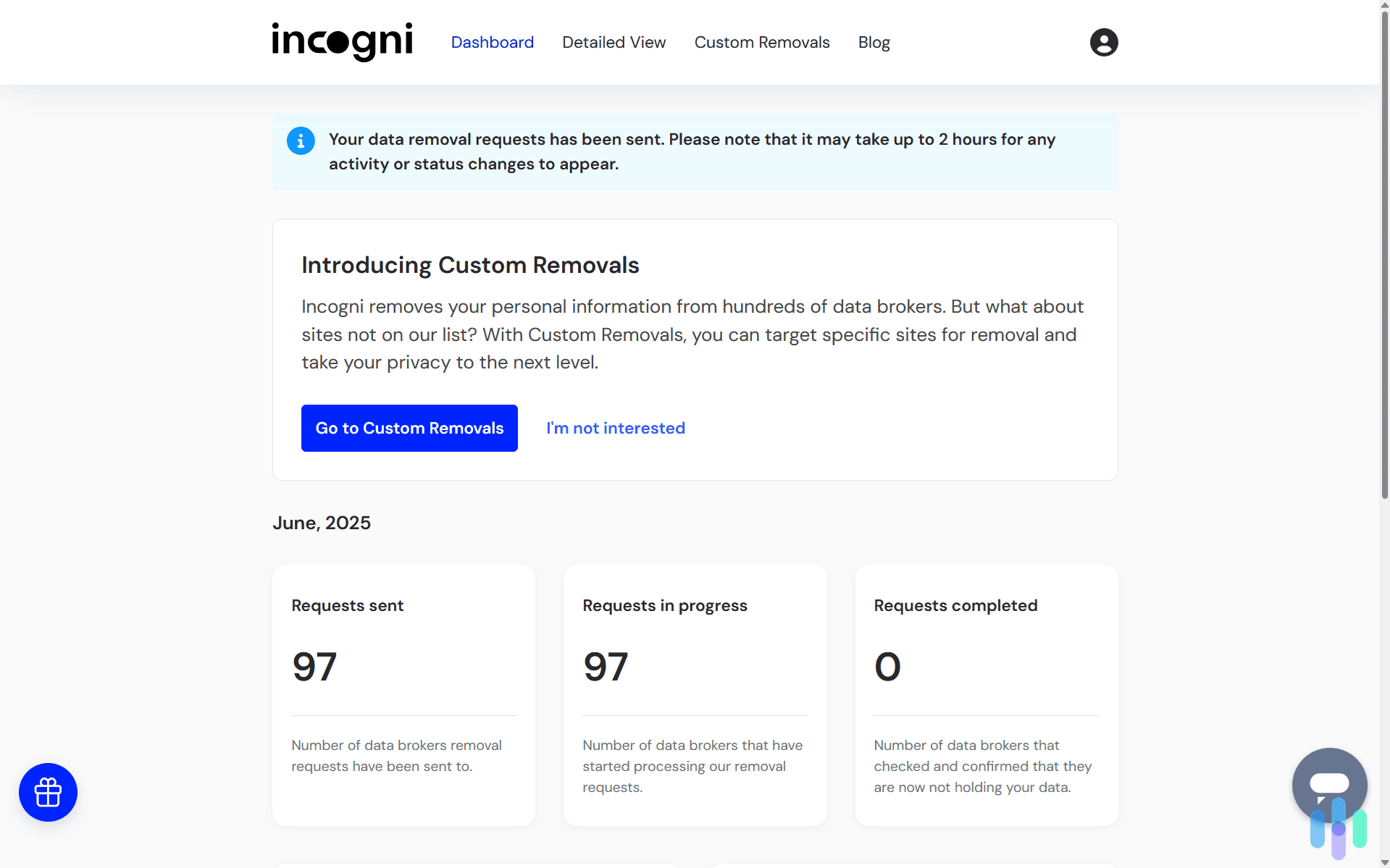Open the gift referral icon
This screenshot has width=1390, height=868.
(47, 792)
